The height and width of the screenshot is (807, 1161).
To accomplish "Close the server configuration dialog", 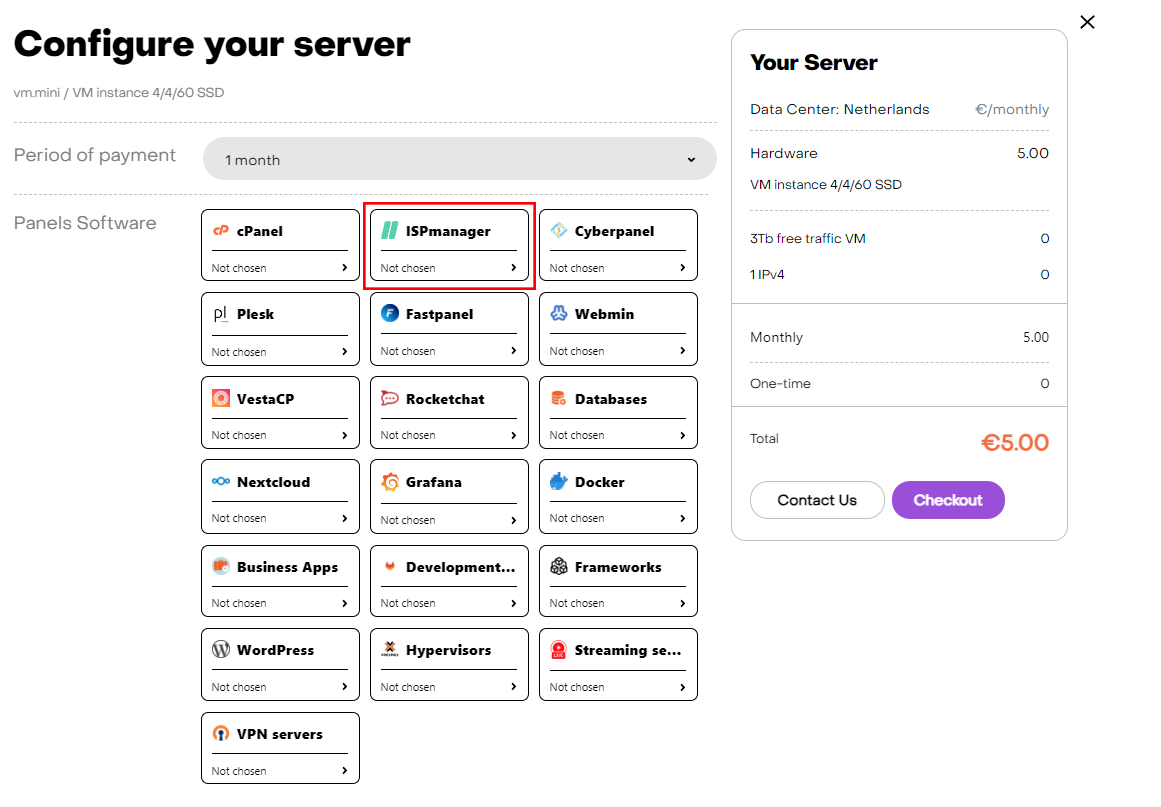I will 1087,22.
